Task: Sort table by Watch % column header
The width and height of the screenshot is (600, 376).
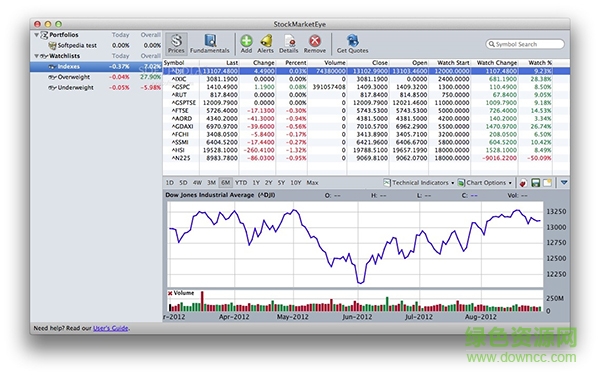Action: [x=535, y=63]
